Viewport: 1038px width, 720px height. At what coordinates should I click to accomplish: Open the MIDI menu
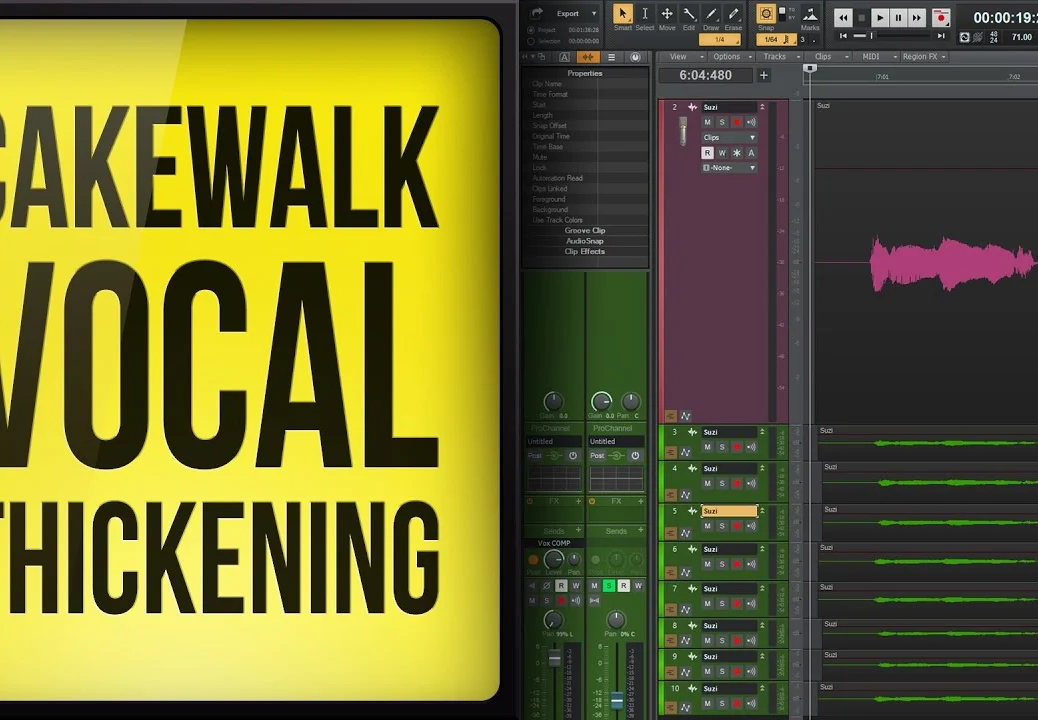(x=878, y=57)
